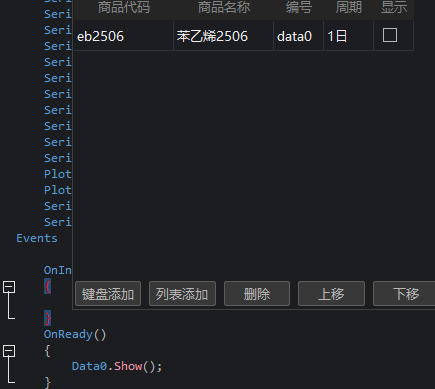Image resolution: width=435 pixels, height=389 pixels.
Task: Tick the 显示 checkbox for eb2506
Action: pyautogui.click(x=390, y=35)
